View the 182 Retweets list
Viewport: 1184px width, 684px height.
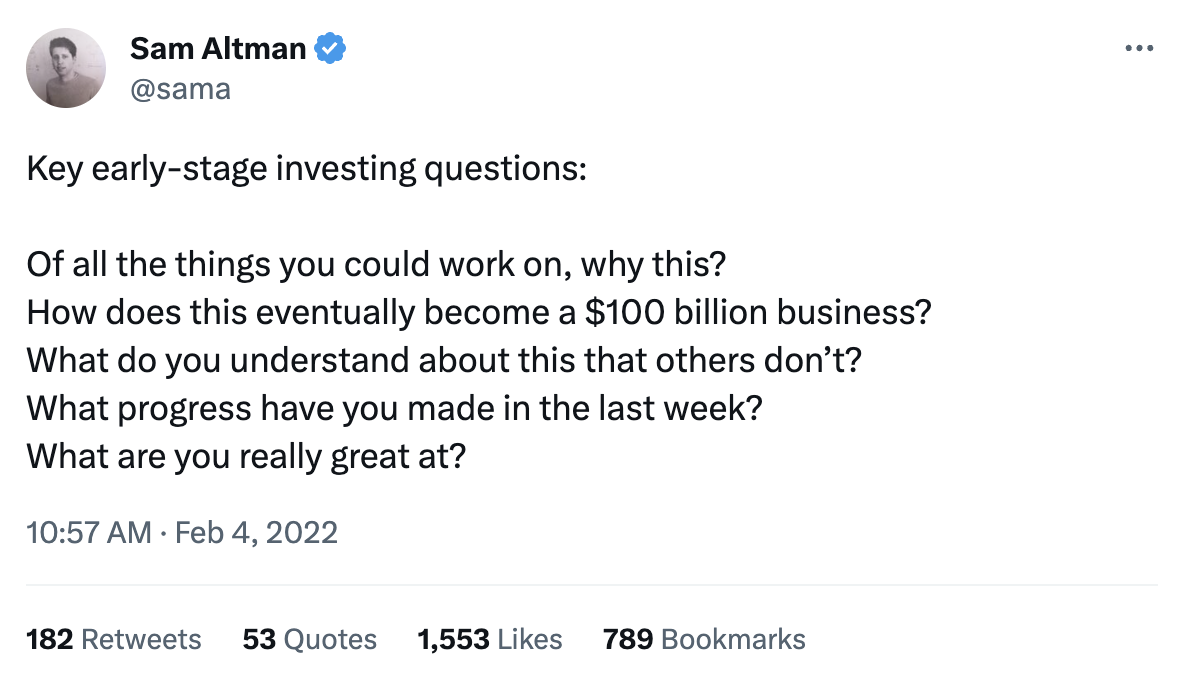[x=113, y=639]
